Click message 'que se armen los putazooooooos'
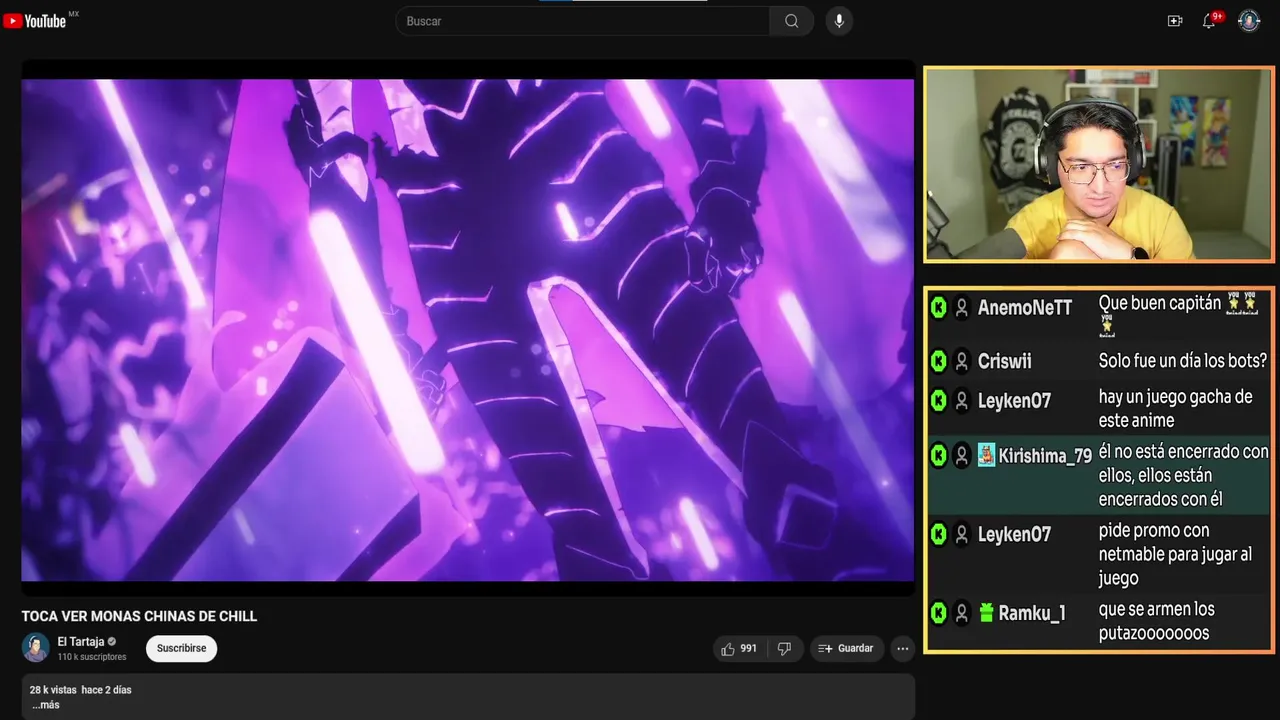This screenshot has height=720, width=1280. coord(1157,621)
